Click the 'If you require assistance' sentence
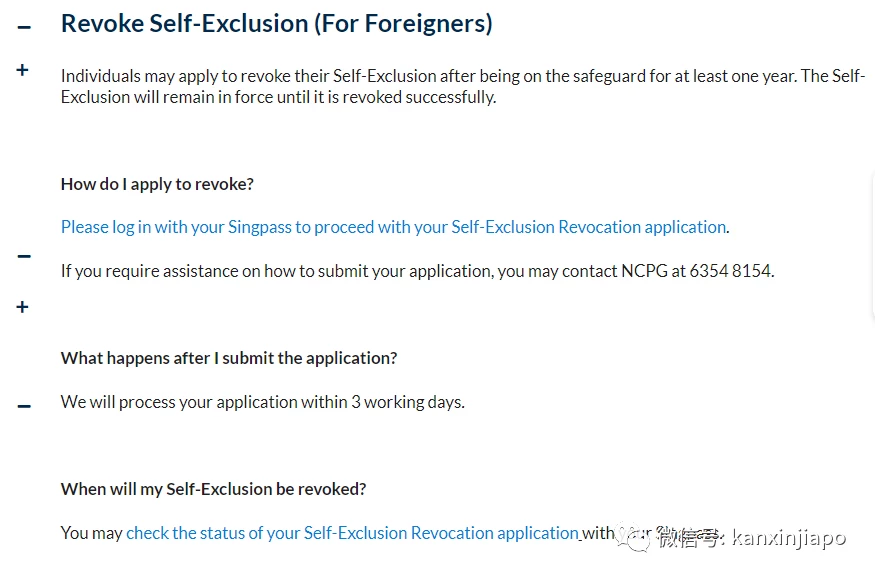The width and height of the screenshot is (875, 578). pos(417,271)
